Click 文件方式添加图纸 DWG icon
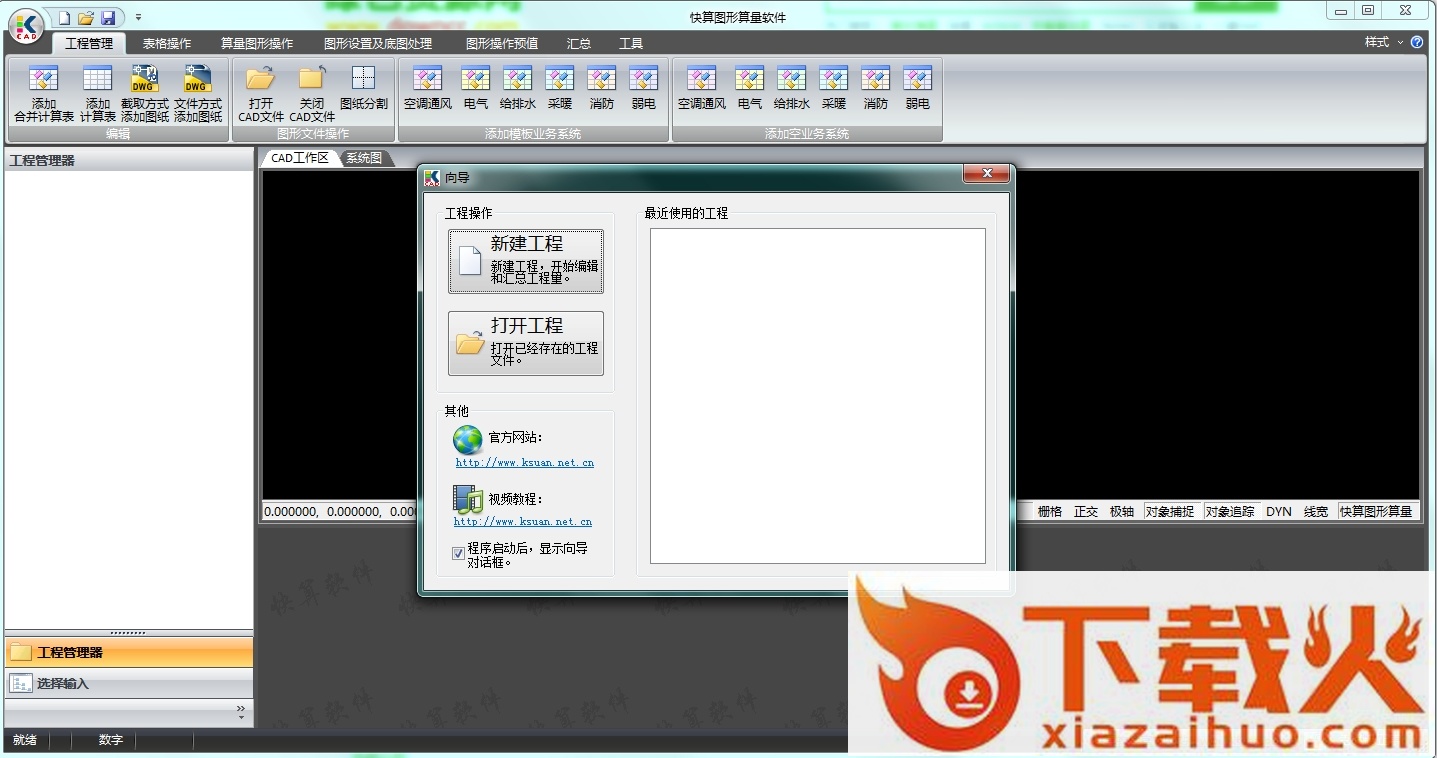 pos(198,94)
